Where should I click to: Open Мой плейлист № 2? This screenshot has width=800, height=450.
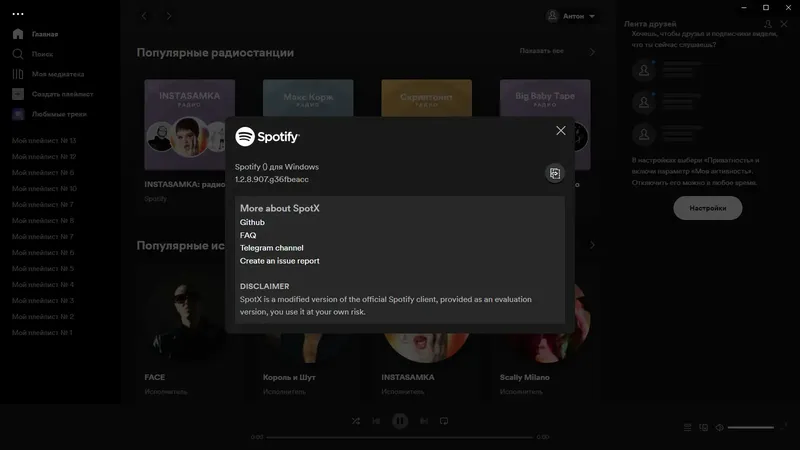click(x=43, y=316)
